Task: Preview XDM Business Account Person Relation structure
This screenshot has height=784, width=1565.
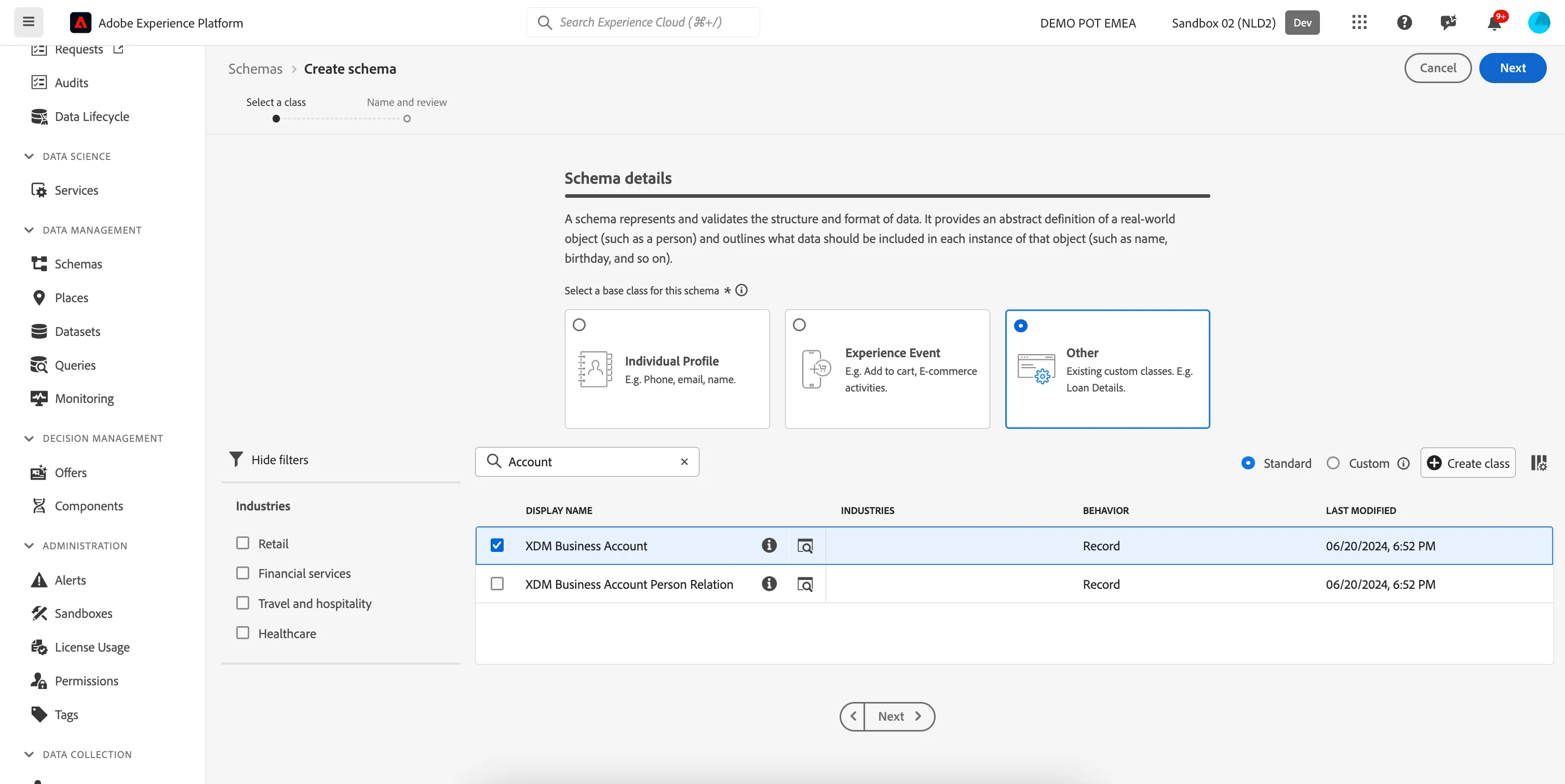Action: pos(805,584)
